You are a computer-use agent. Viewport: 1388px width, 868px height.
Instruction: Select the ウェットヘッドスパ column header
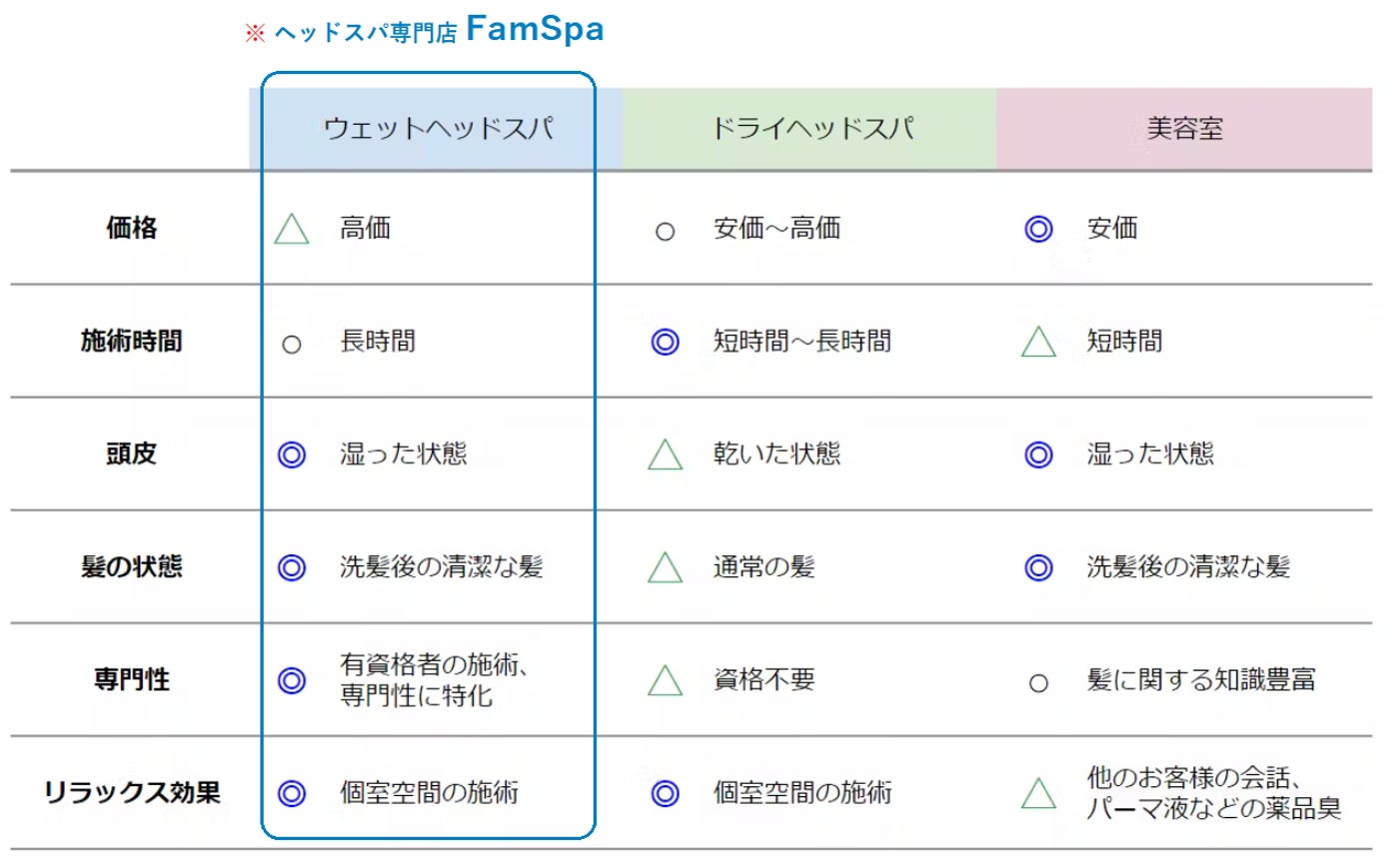click(438, 129)
